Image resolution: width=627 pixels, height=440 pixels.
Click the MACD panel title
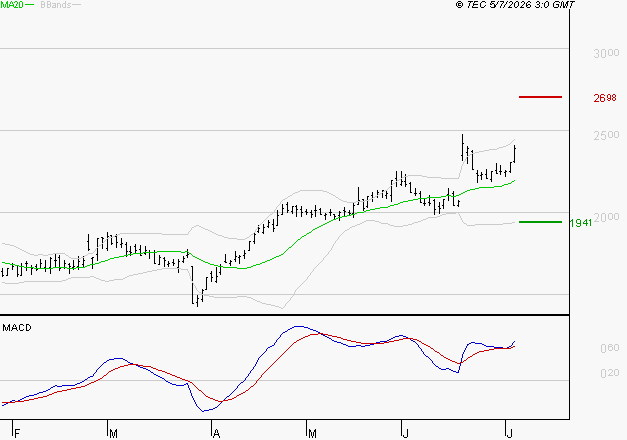click(17, 328)
